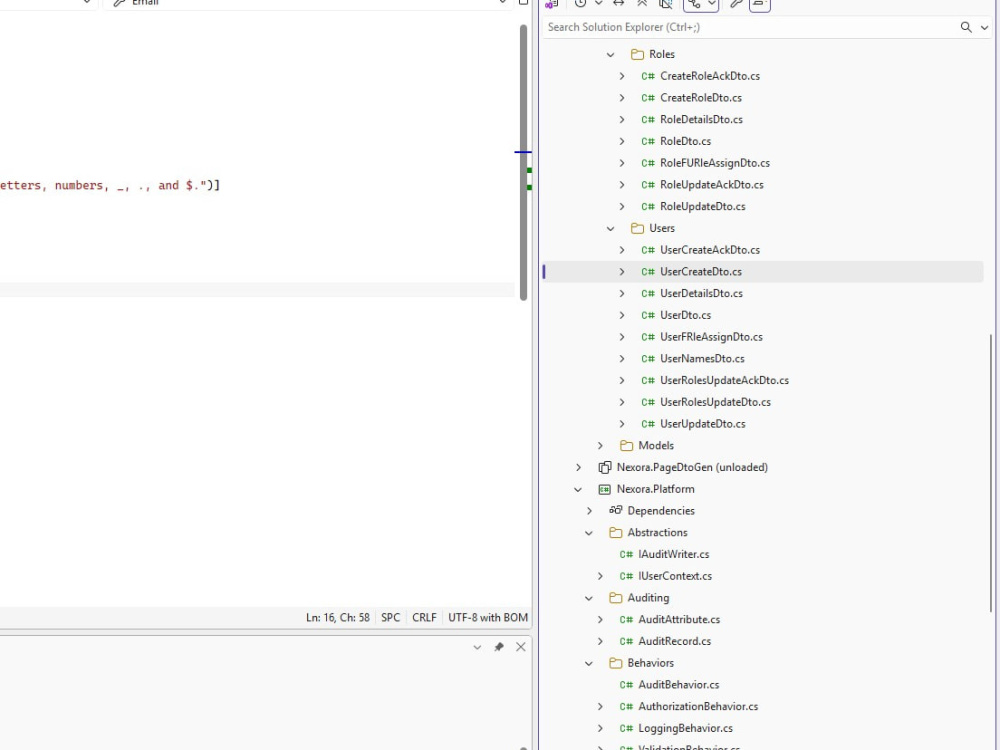This screenshot has width=1000, height=750.
Task: Toggle Show All Files in Solution Explorer toolbar
Action: pyautogui.click(x=665, y=4)
